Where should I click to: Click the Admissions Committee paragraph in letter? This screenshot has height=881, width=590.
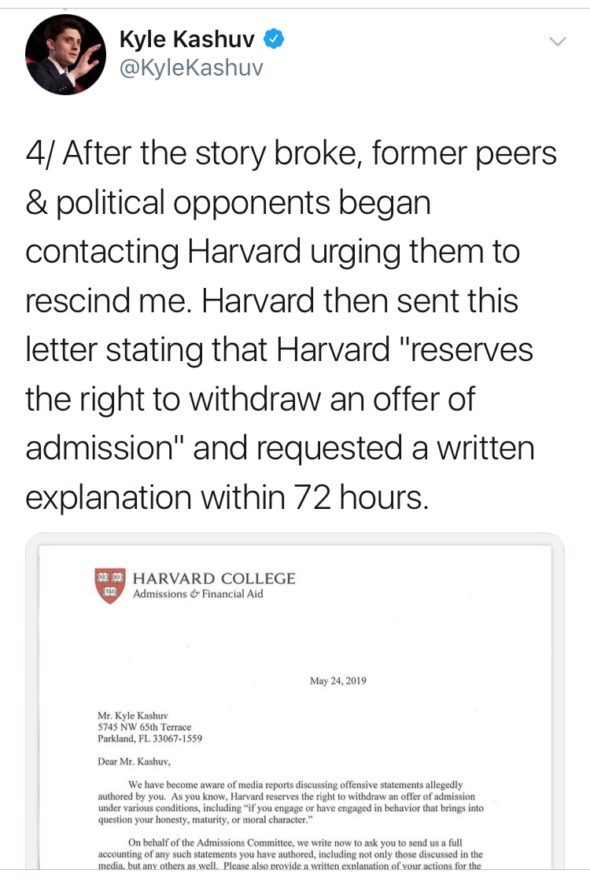(291, 854)
